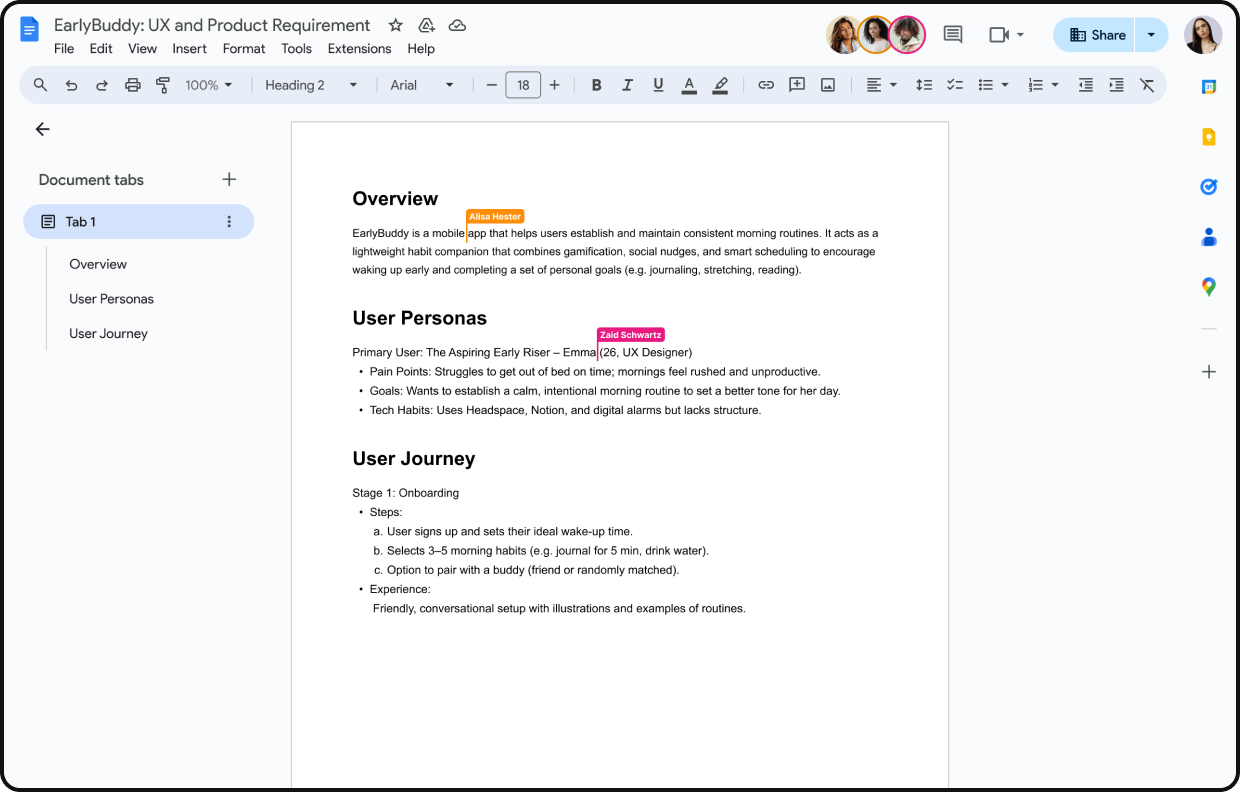Jump to Overview in outline
Screen dimensions: 1240x792
coord(98,264)
